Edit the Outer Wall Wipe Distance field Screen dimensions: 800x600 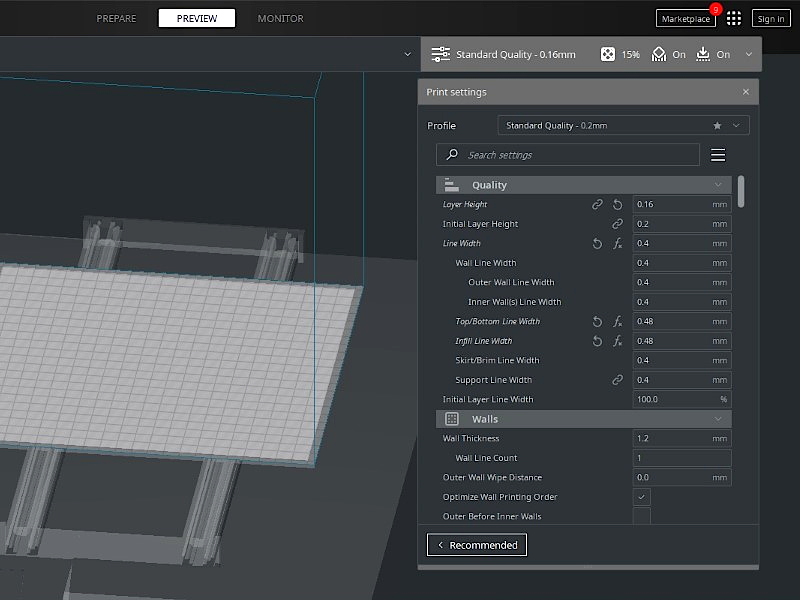pos(682,478)
